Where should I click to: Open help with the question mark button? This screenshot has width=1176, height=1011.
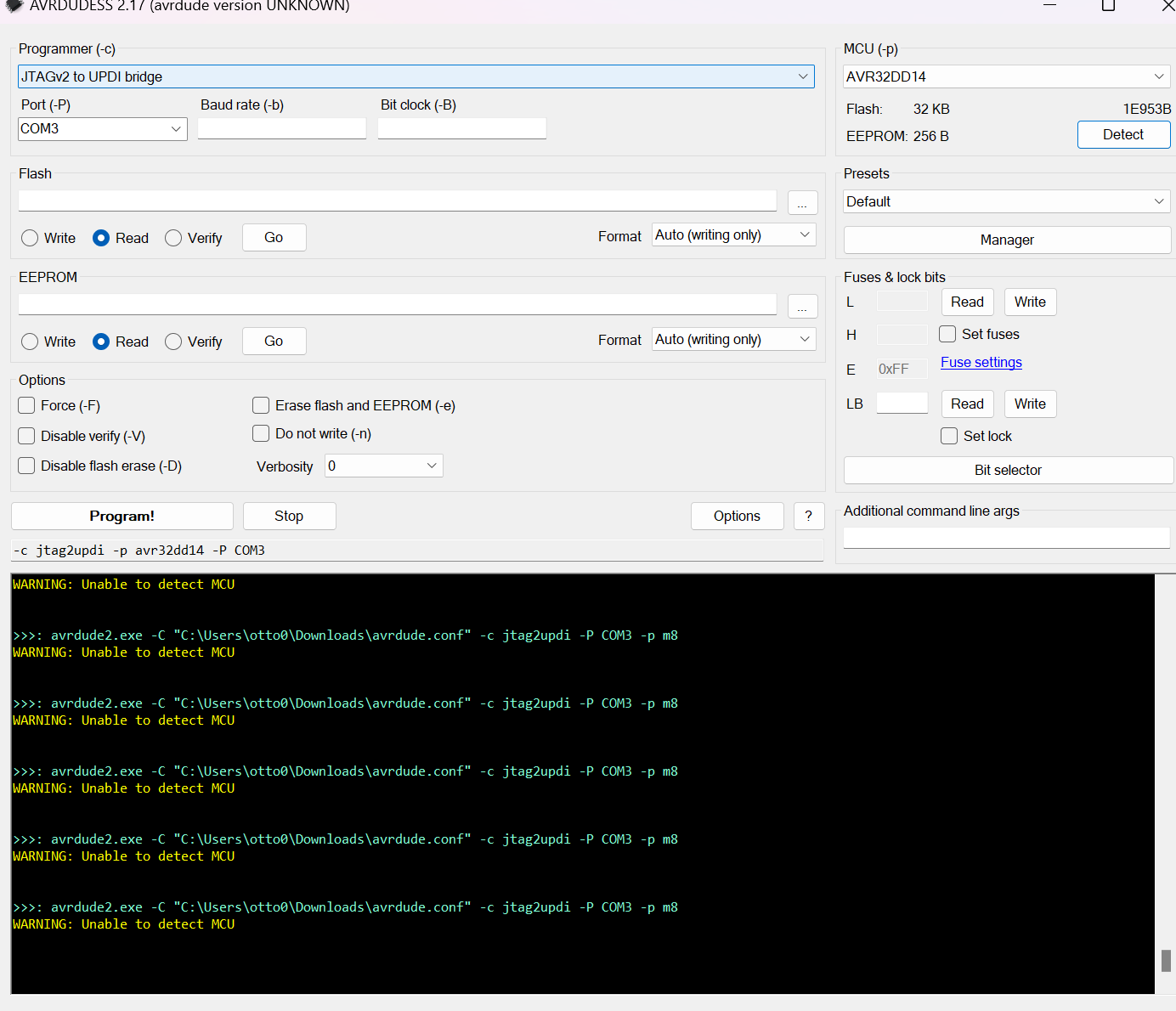coord(809,516)
